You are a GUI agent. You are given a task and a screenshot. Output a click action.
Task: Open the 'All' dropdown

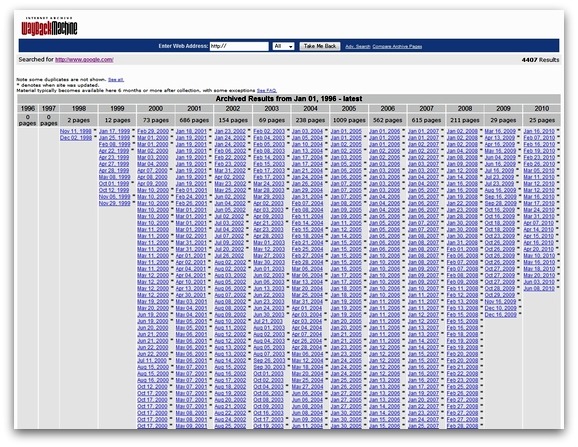283,46
